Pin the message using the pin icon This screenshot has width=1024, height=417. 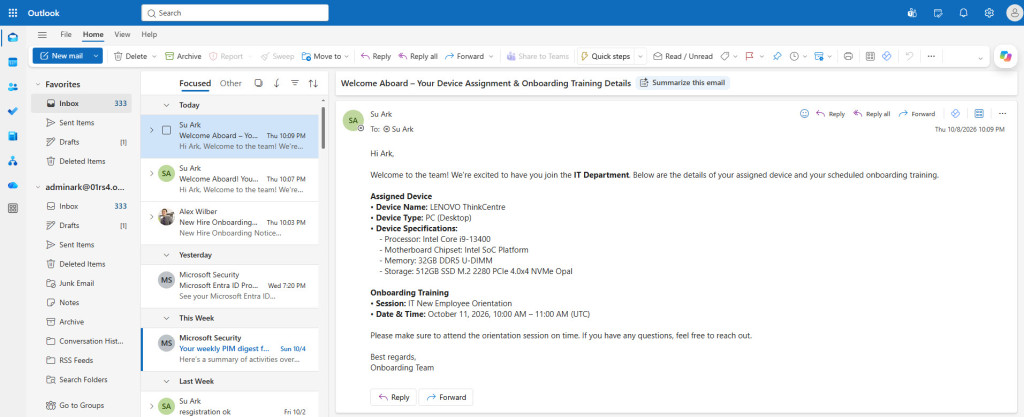(776, 56)
